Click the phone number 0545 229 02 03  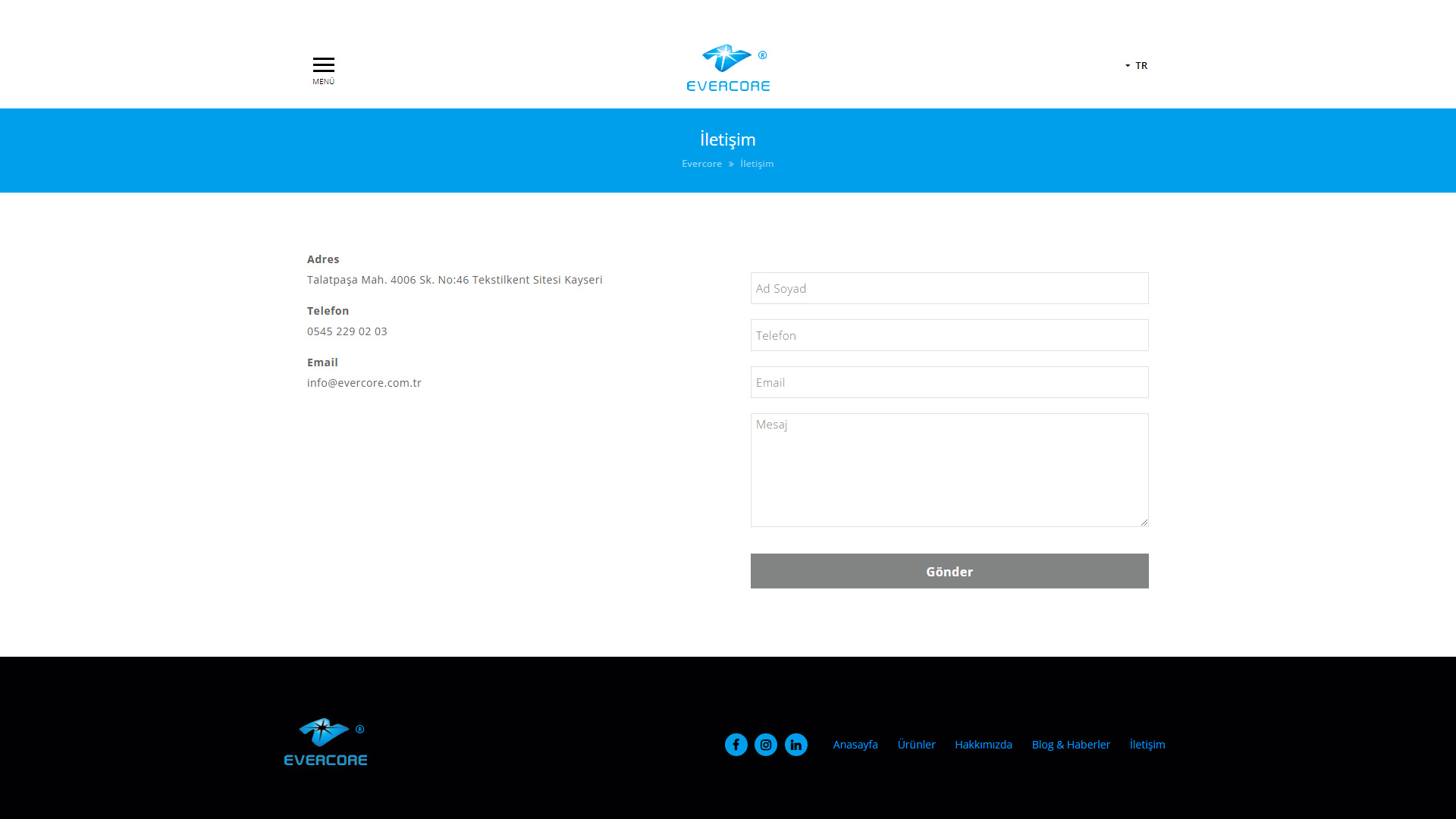(x=347, y=331)
